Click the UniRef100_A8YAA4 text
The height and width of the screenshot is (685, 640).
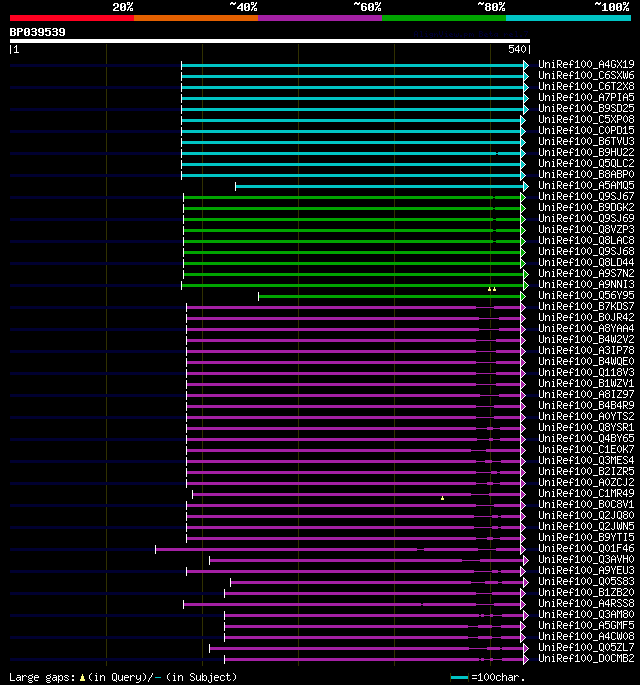[x=586, y=328]
